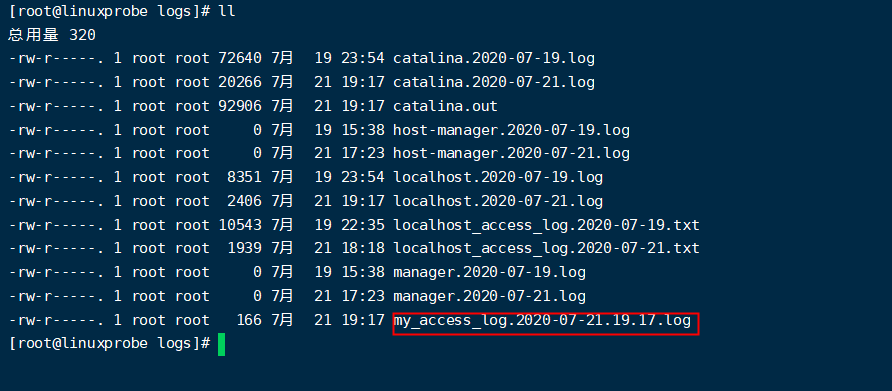Click host-manager.2020-07-19.log in the listing

click(511, 130)
